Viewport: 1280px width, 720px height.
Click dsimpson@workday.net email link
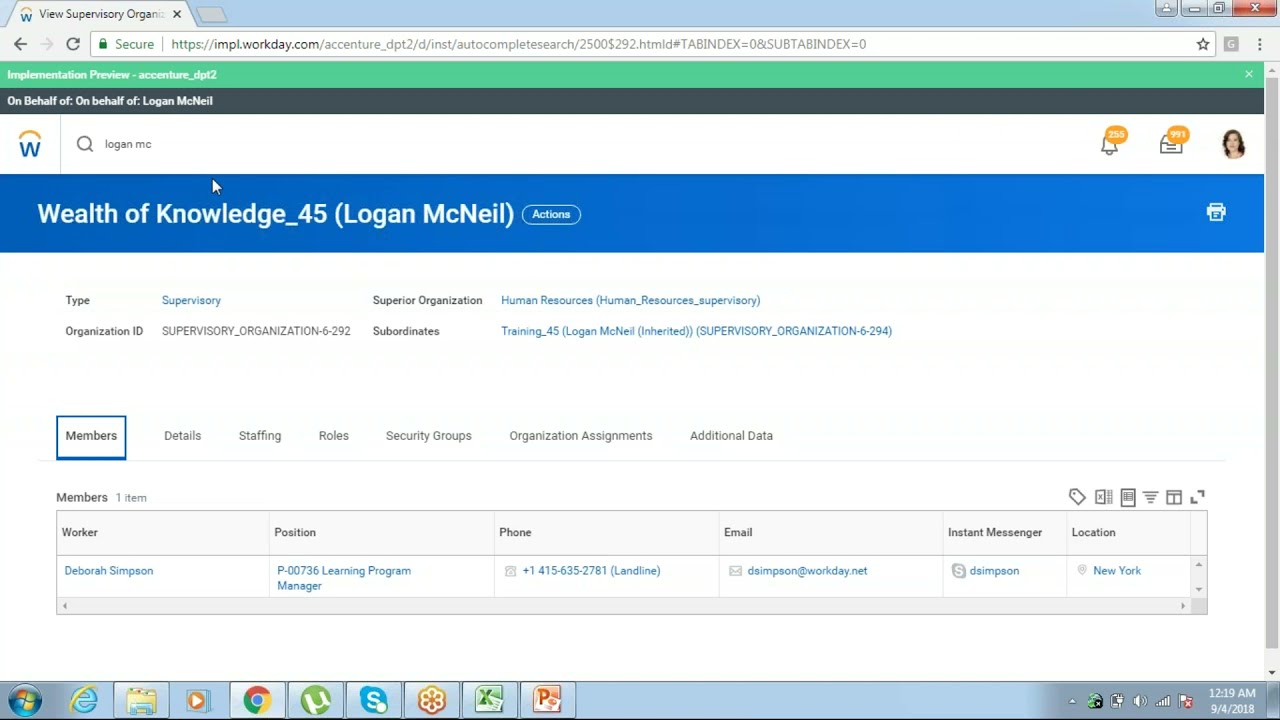point(807,571)
